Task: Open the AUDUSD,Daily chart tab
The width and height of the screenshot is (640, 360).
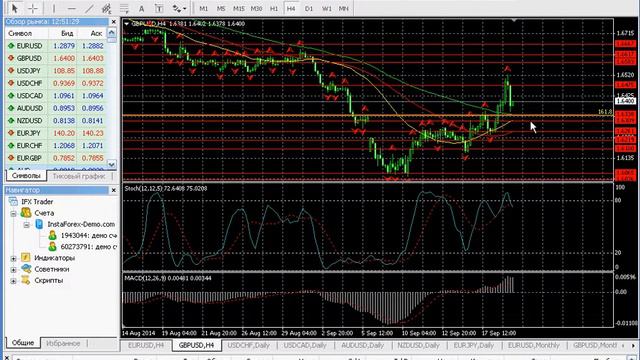Action: click(x=362, y=345)
